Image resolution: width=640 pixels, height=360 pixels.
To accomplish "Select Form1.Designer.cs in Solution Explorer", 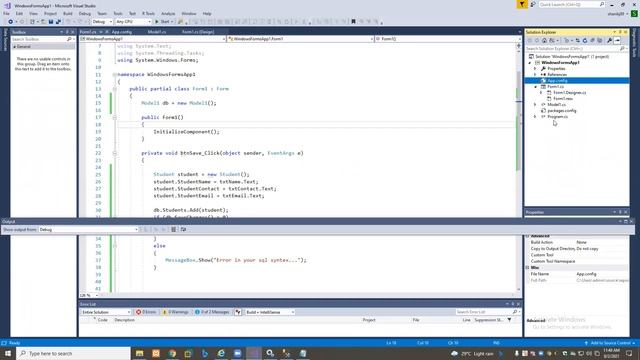I will pyautogui.click(x=569, y=93).
